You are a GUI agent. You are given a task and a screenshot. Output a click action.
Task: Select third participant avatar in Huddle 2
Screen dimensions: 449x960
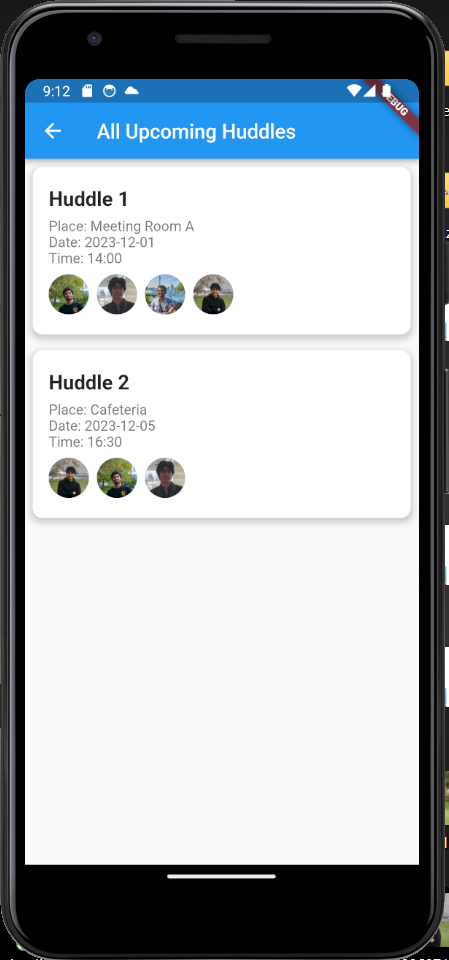coord(165,478)
